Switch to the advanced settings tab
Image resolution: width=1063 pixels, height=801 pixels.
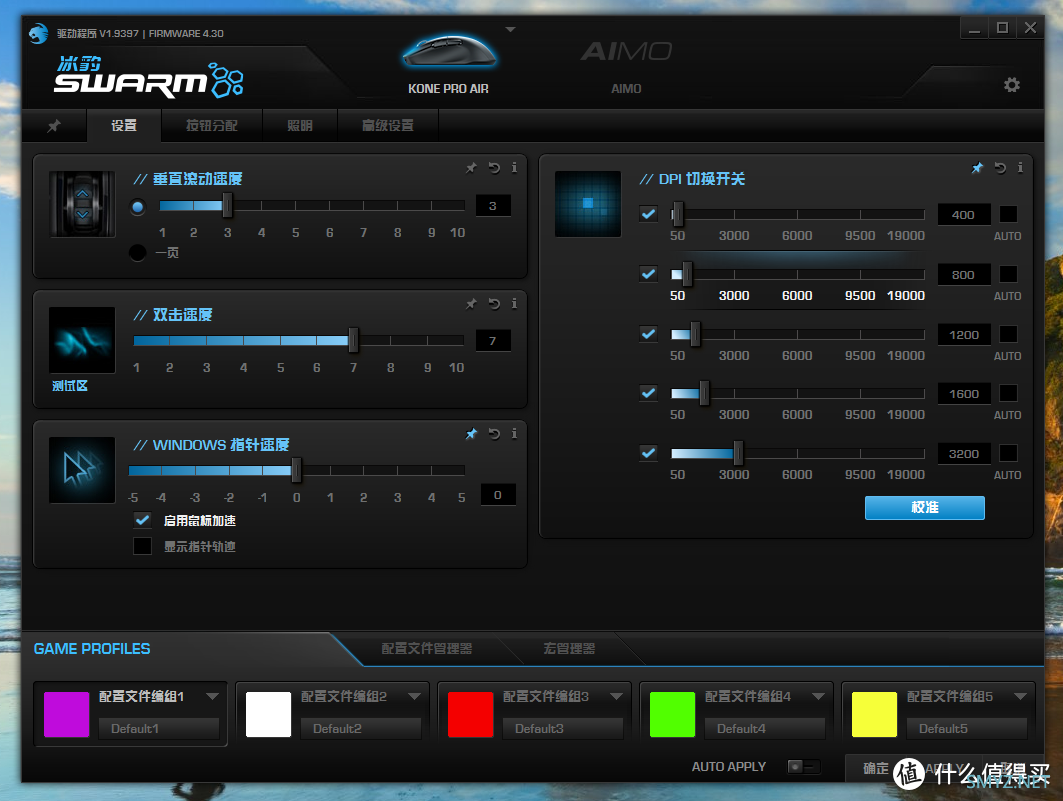tap(388, 125)
